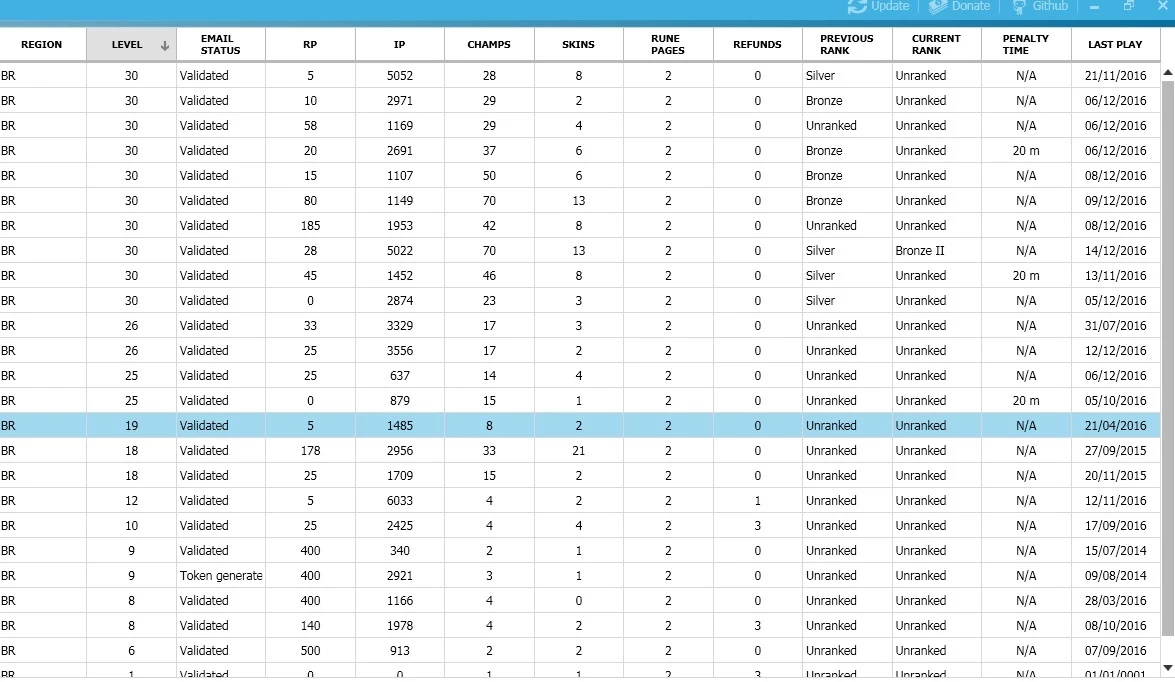
Task: Sort by the LAST PLAY column header
Action: click(x=1115, y=45)
